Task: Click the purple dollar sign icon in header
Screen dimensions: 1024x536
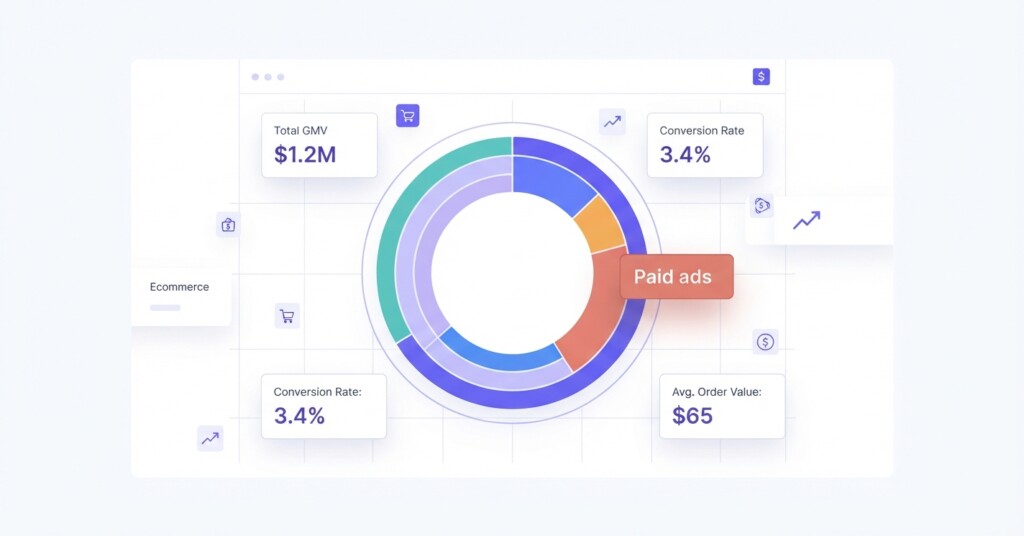Action: pos(761,77)
